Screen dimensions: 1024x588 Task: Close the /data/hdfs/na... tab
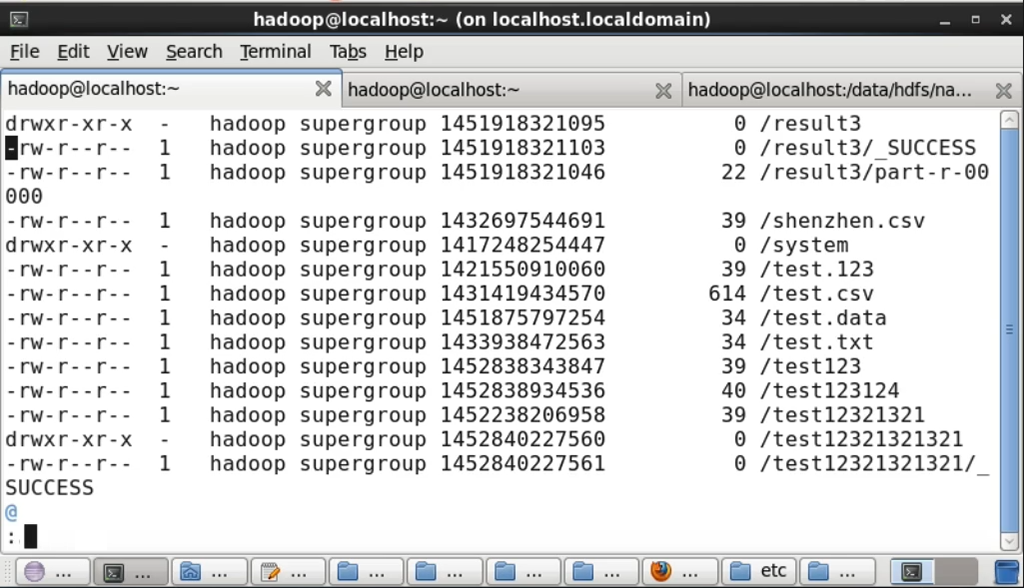coord(1004,91)
